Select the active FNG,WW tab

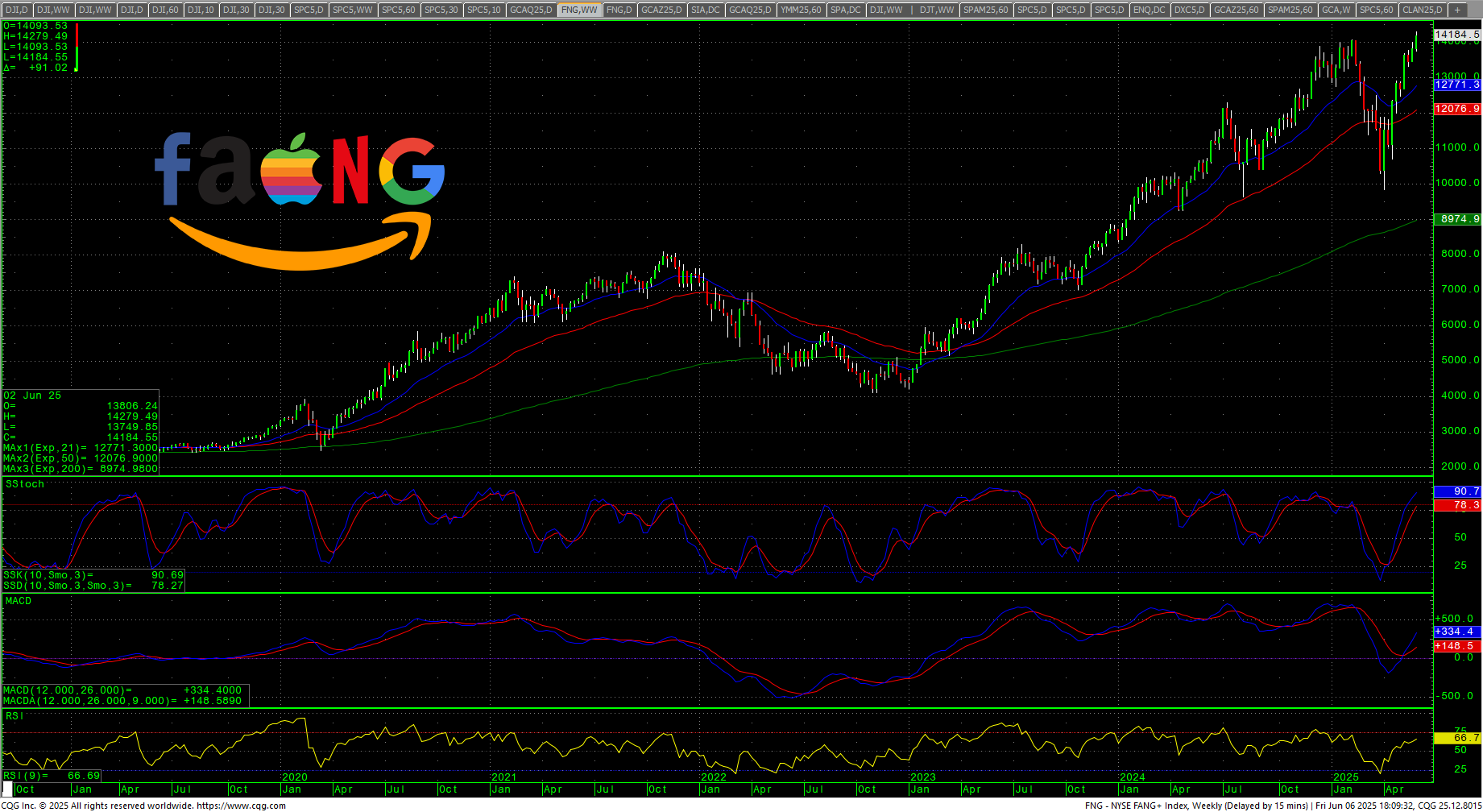click(579, 10)
